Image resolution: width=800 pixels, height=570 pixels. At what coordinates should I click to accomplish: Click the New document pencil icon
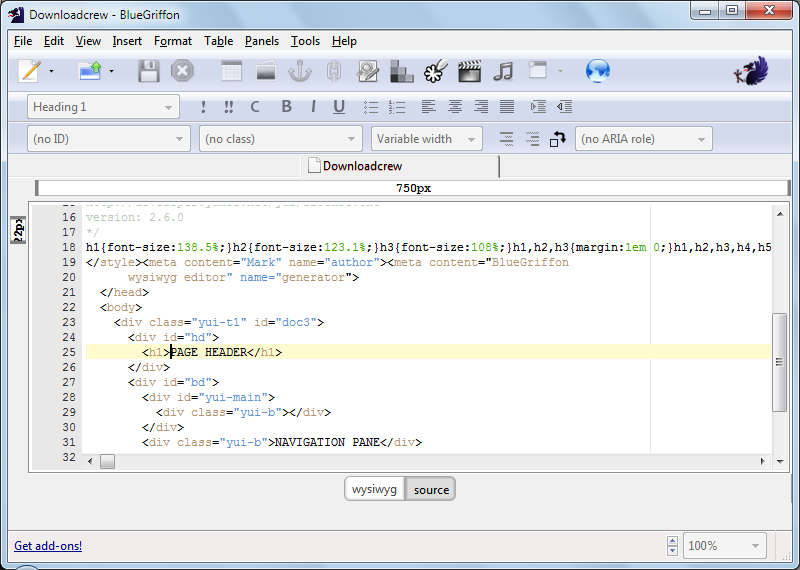pyautogui.click(x=30, y=71)
